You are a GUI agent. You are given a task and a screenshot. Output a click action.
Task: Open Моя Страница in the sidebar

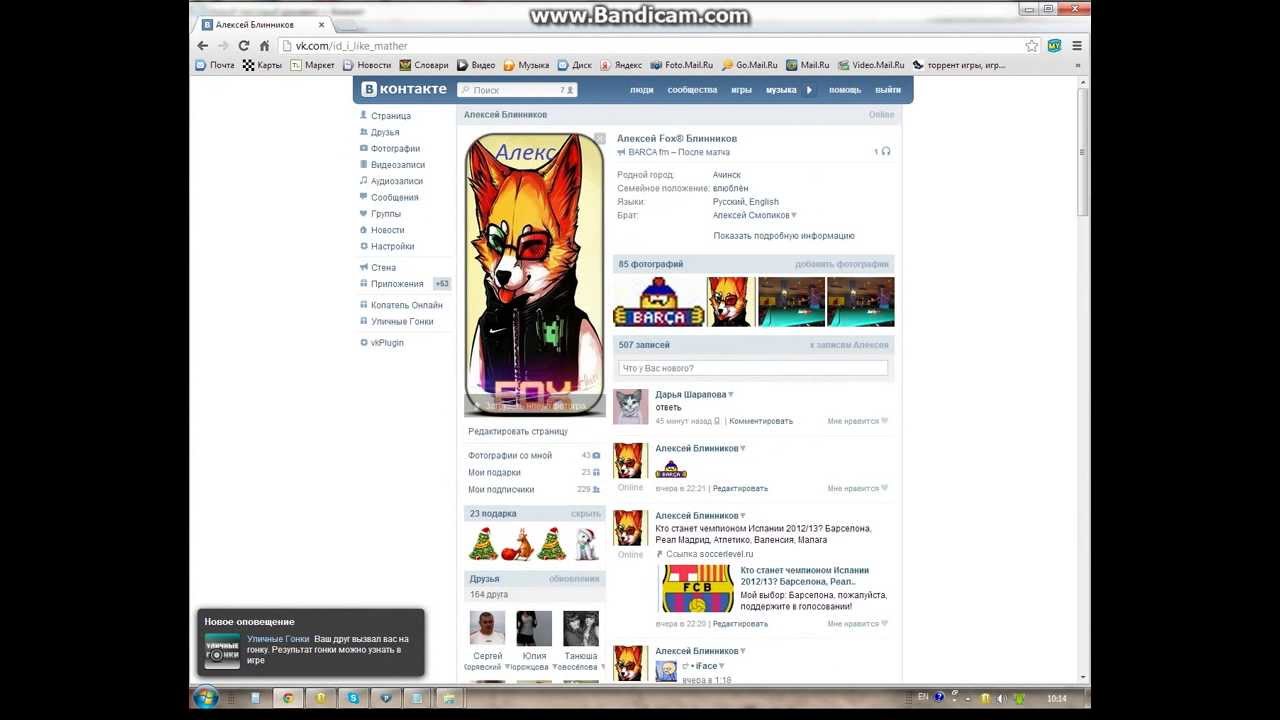[391, 116]
